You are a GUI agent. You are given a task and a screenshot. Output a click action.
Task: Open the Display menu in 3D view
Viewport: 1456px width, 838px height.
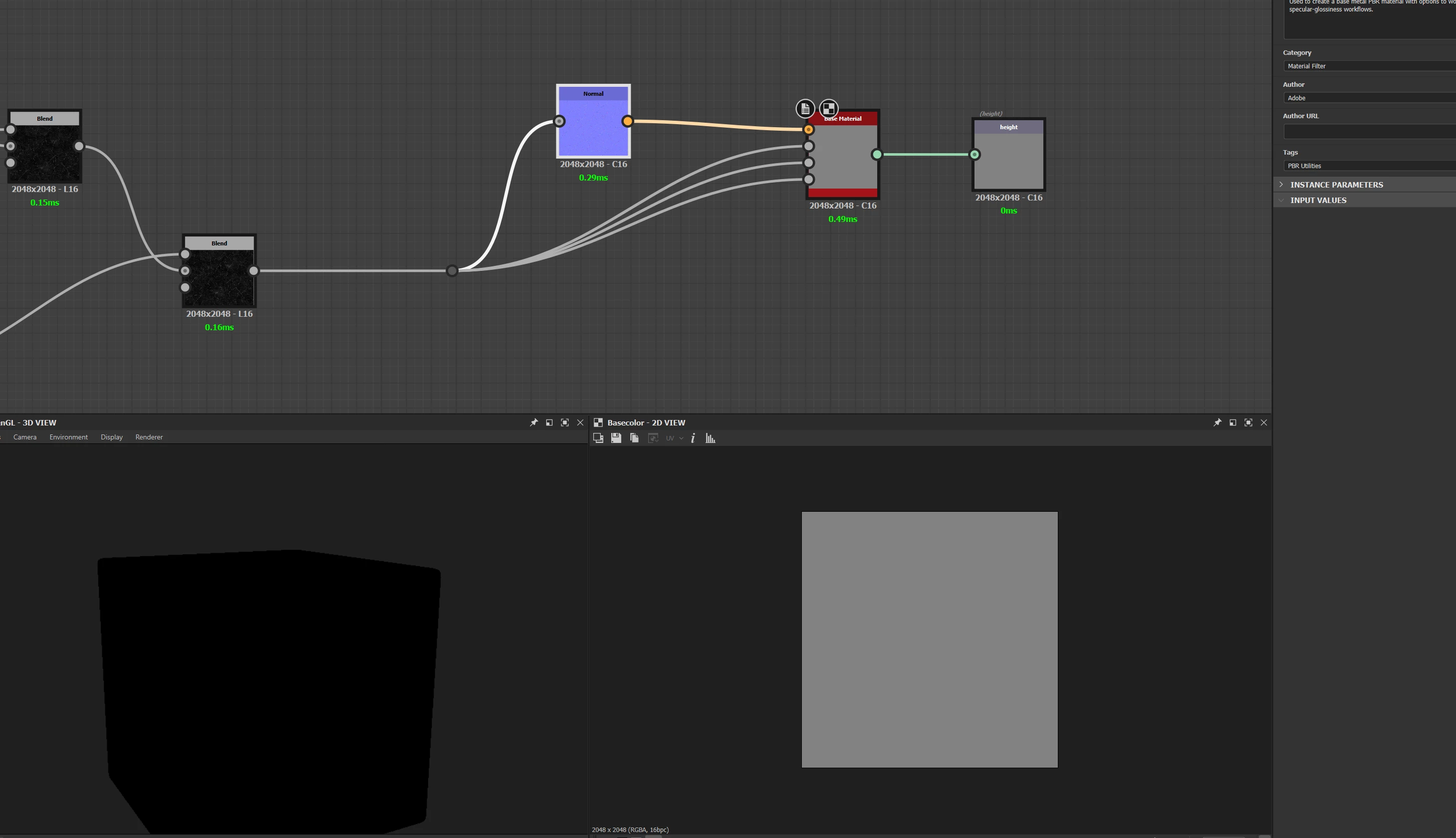pos(112,437)
